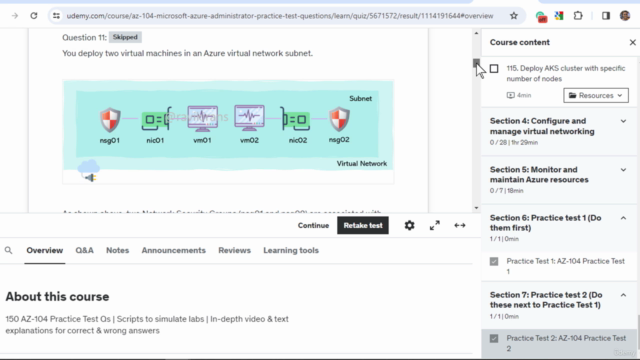
Task: Toggle Practice Test 2 completion checkbox
Action: (494, 338)
